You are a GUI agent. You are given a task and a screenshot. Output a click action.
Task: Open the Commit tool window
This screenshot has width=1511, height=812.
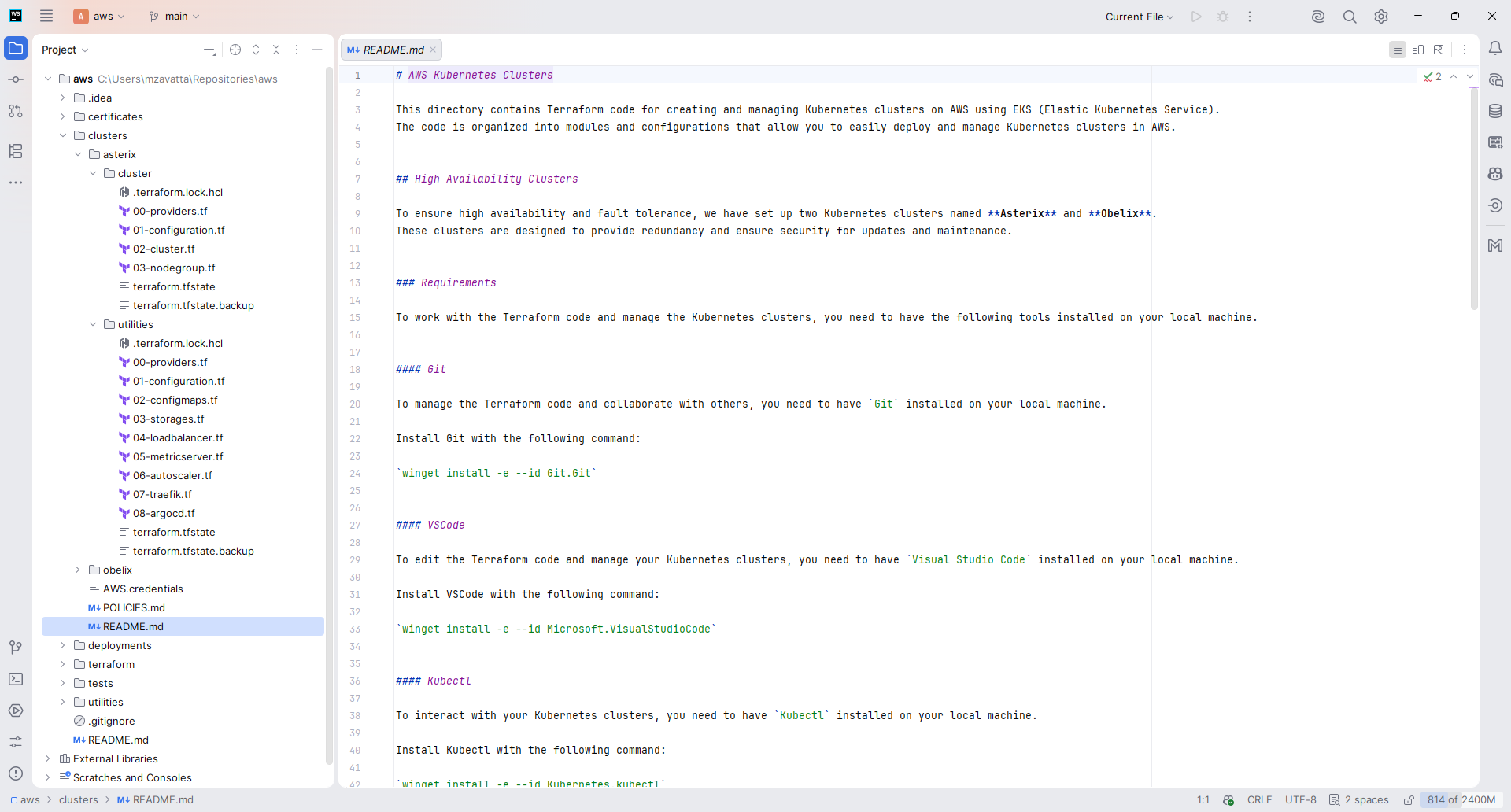pos(16,79)
